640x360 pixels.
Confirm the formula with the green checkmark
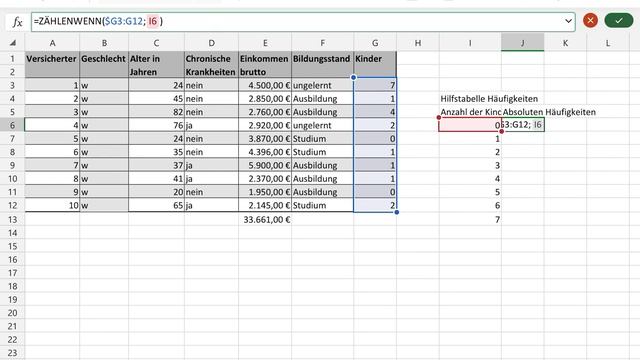tap(618, 20)
